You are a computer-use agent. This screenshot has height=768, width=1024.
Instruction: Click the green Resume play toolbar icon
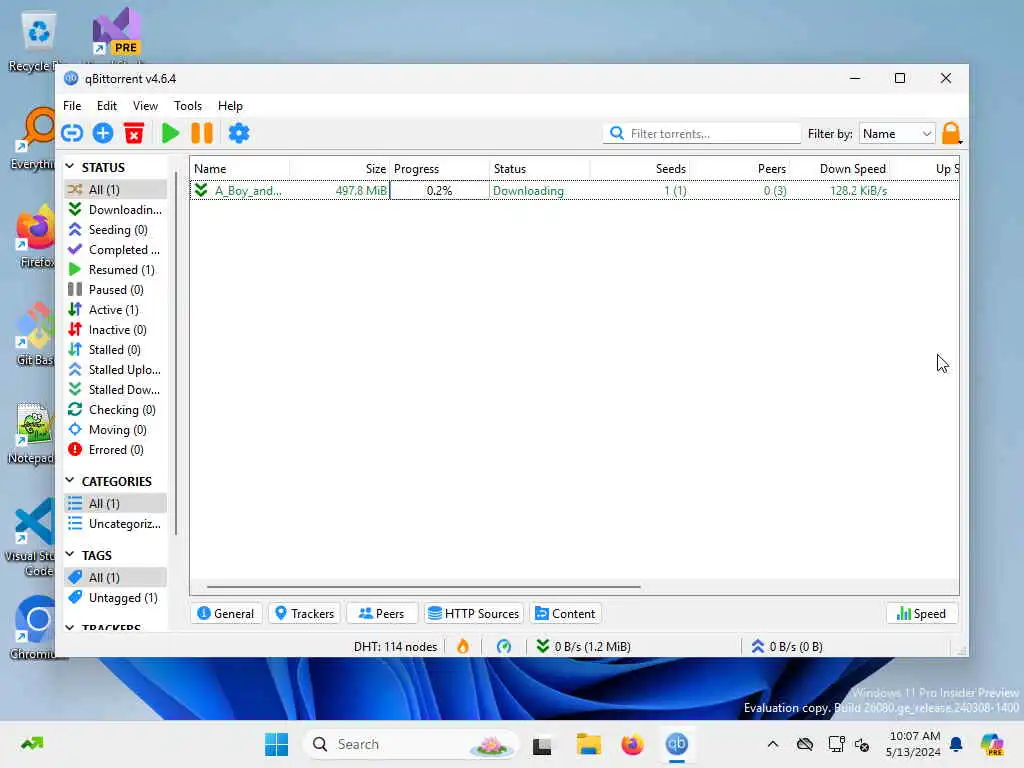[x=170, y=133]
